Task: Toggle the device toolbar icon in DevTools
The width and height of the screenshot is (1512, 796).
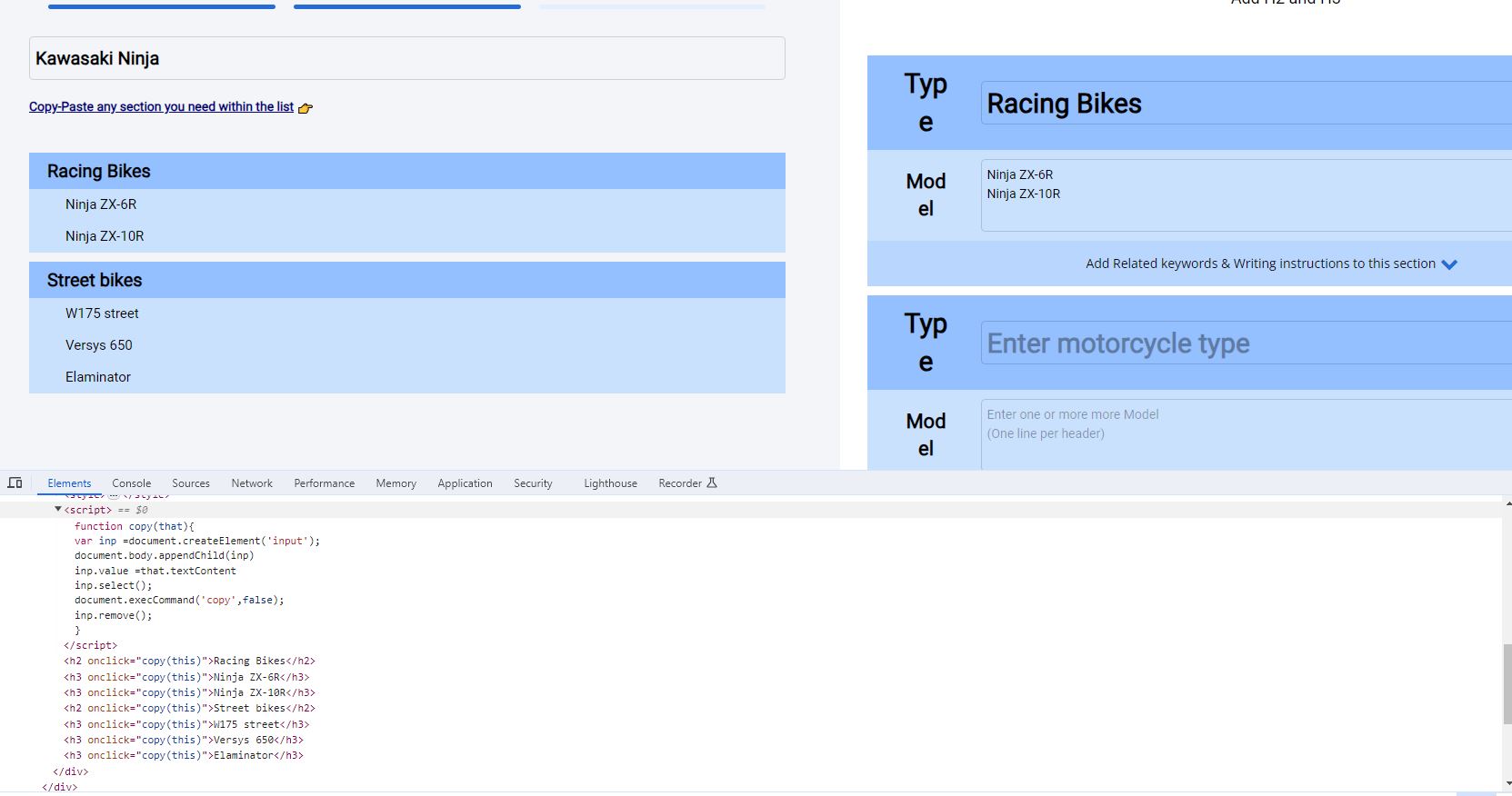Action: pos(15,483)
